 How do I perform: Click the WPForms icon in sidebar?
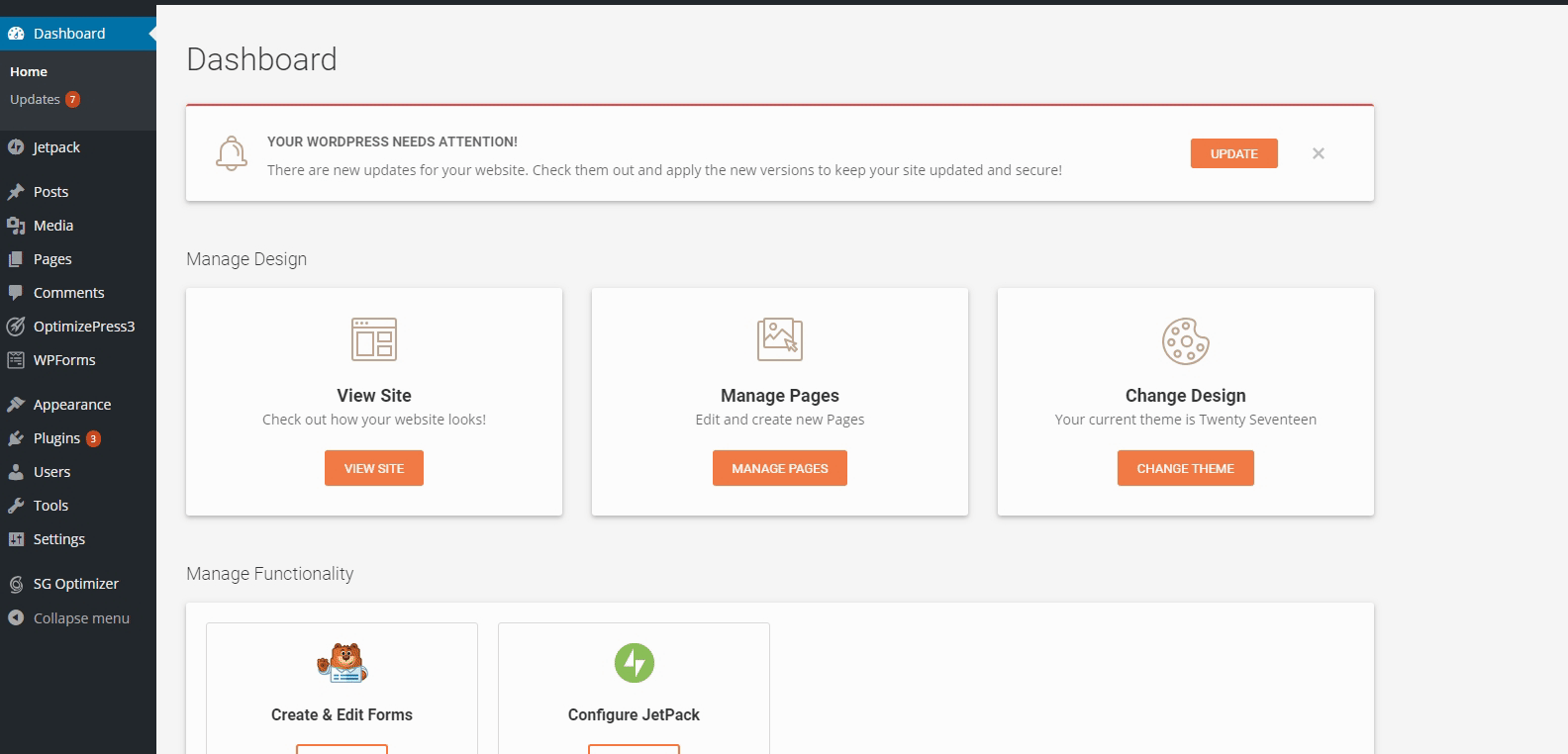[16, 360]
